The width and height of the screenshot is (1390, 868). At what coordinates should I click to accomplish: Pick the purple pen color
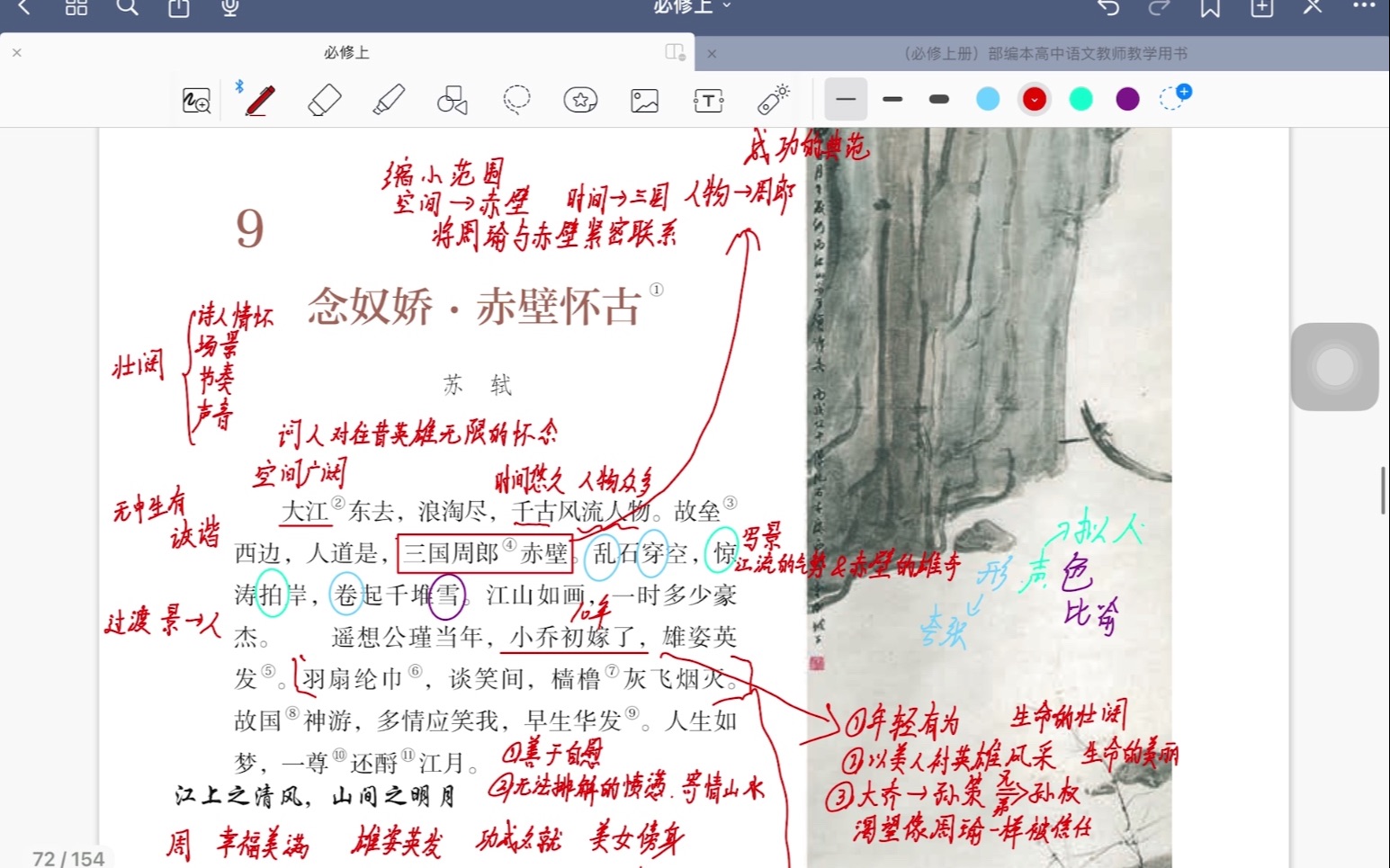coord(1127,99)
